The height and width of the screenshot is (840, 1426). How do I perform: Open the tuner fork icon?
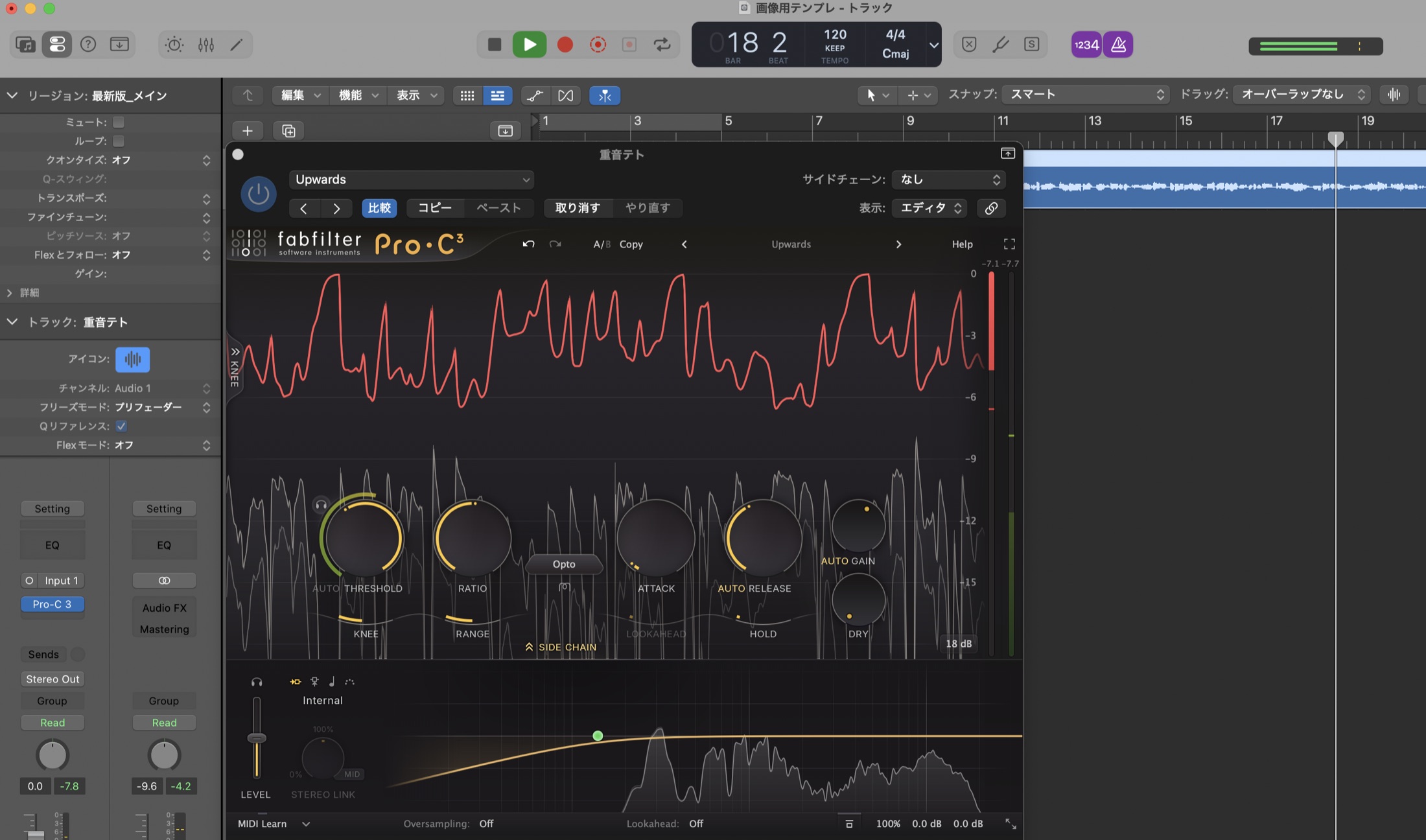coord(1001,45)
